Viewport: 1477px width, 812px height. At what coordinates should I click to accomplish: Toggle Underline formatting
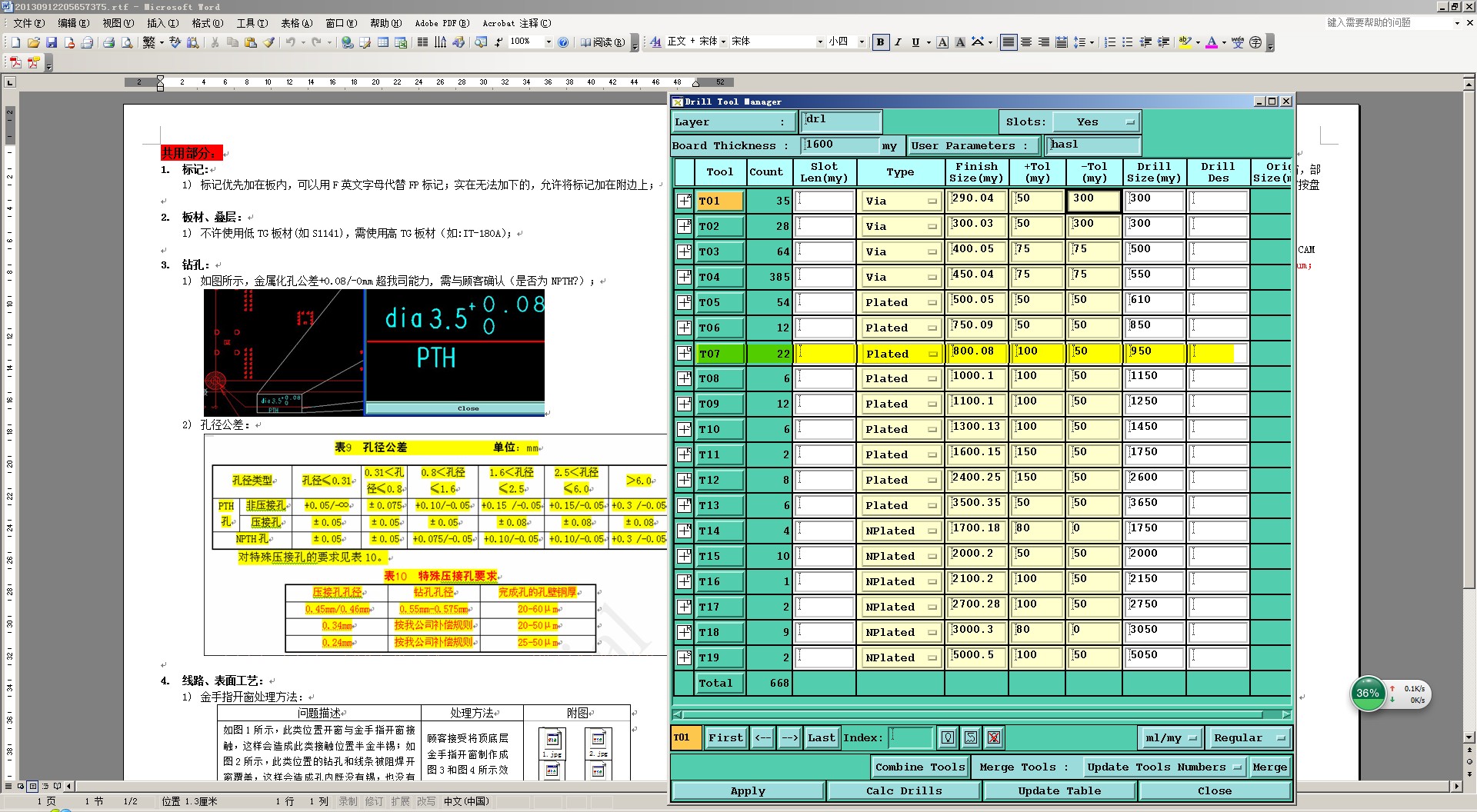[x=915, y=42]
